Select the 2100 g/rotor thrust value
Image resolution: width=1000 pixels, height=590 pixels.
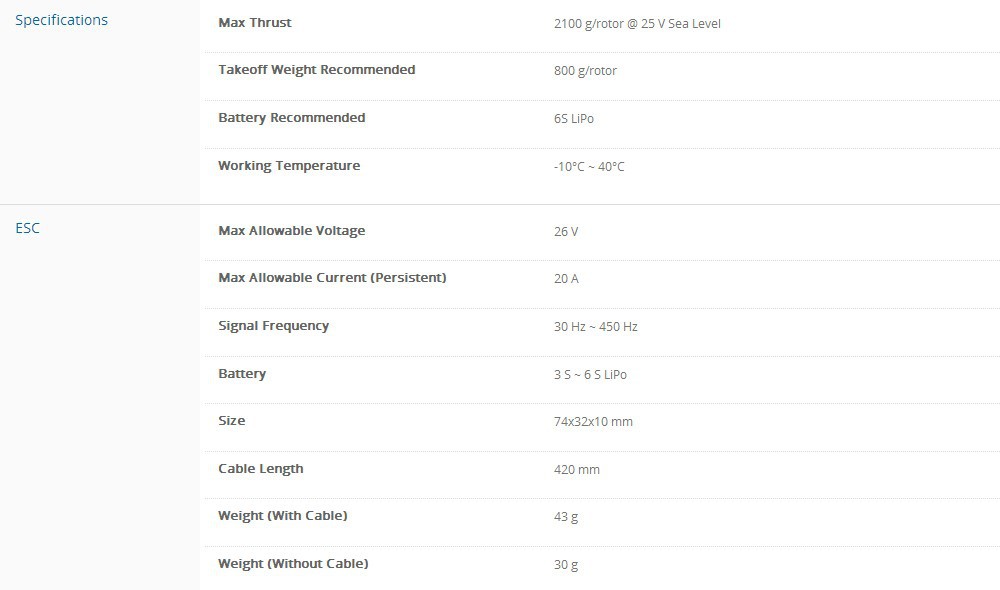(x=637, y=23)
